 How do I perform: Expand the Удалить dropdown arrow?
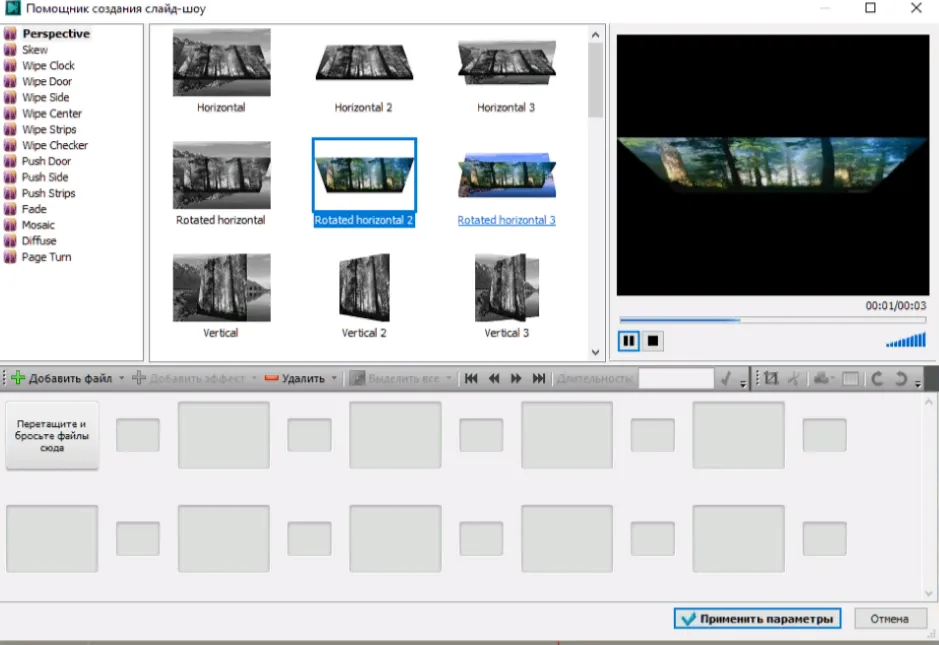[334, 378]
